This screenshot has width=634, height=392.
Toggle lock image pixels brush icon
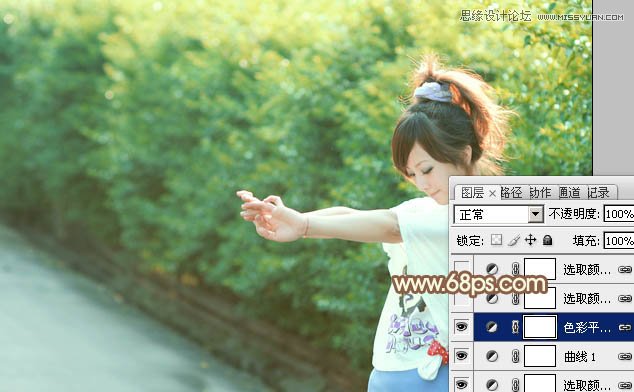coord(514,240)
